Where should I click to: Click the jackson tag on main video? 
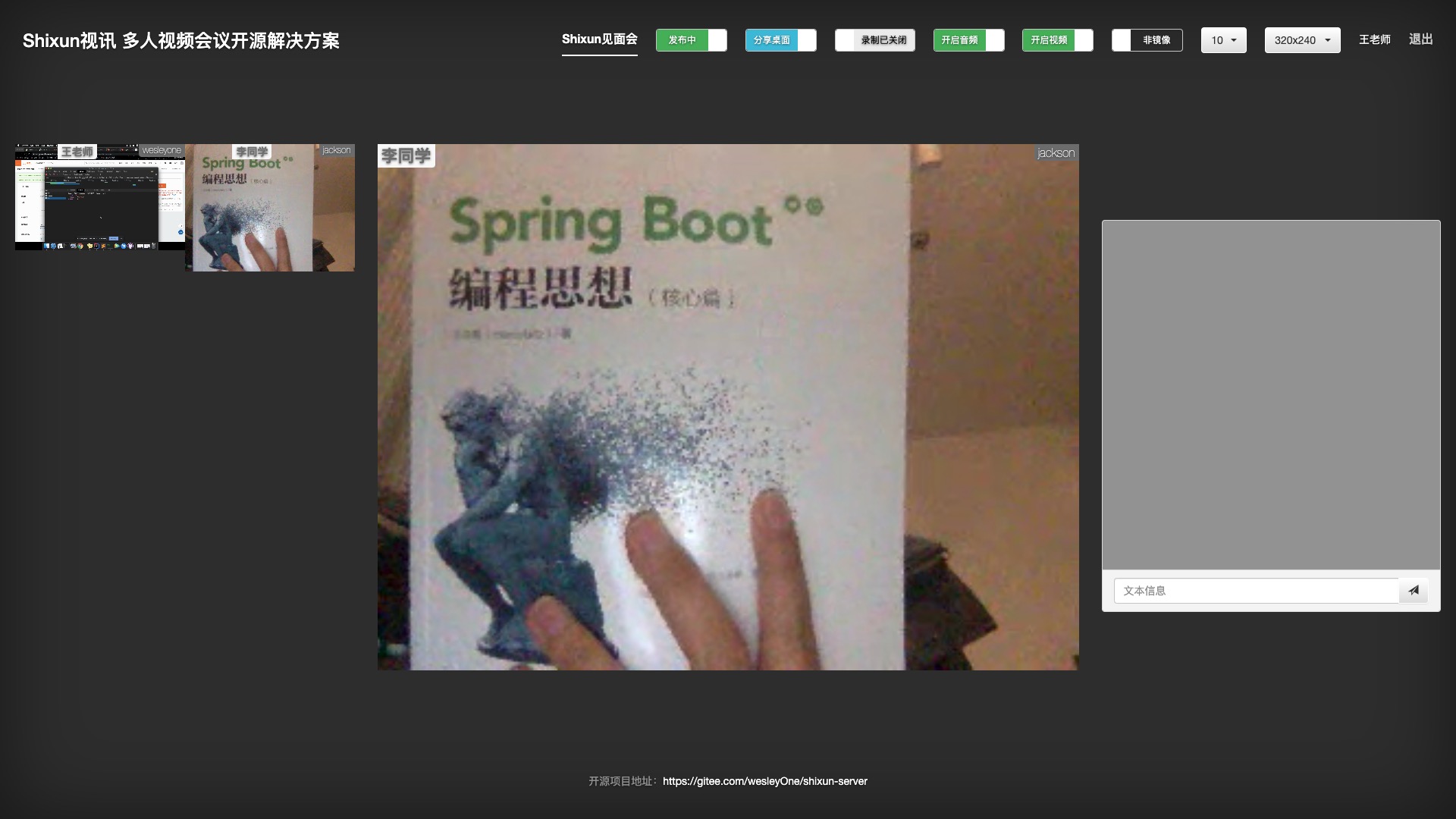coord(1056,153)
